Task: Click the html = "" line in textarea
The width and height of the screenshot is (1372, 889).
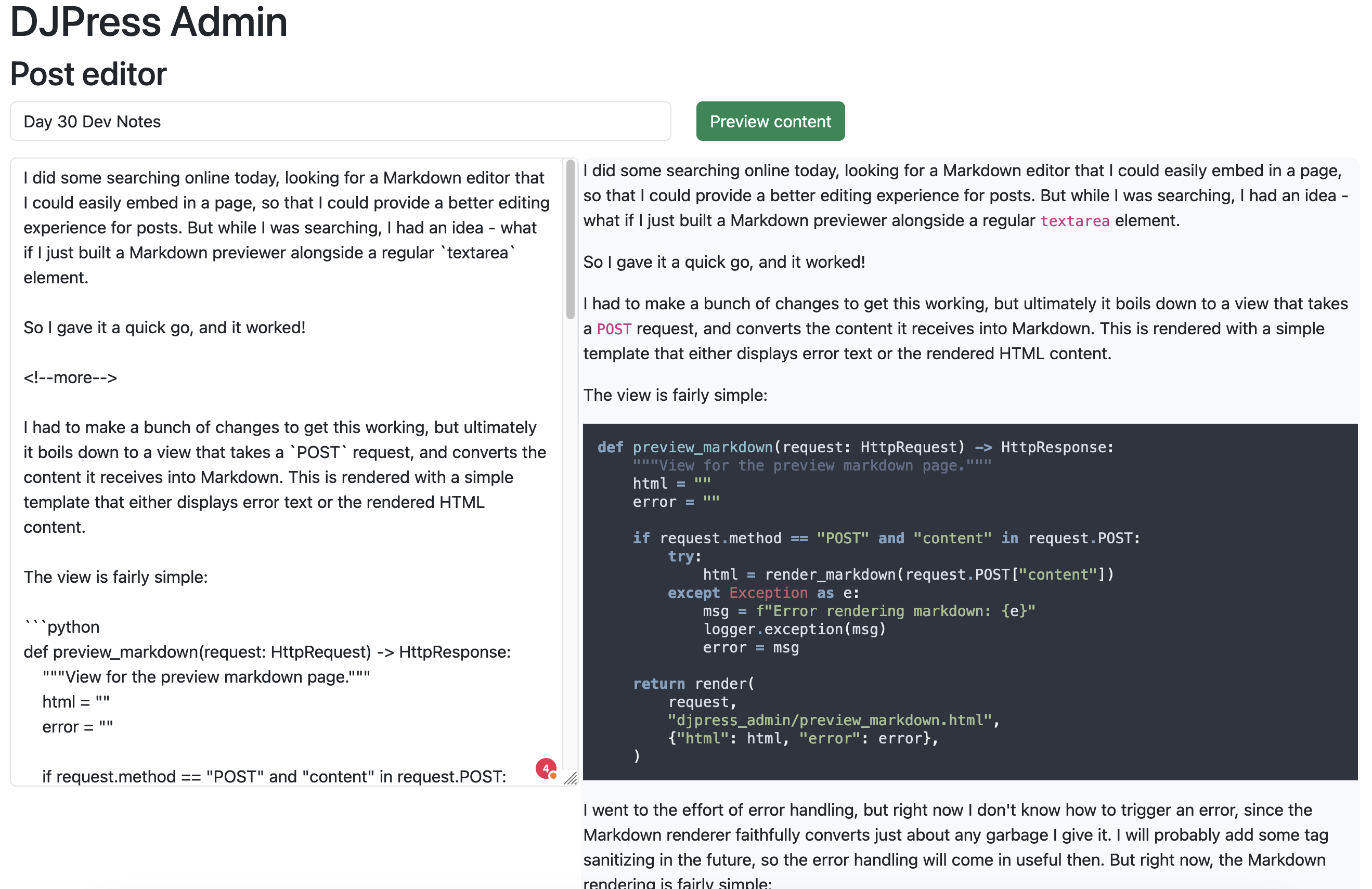Action: pos(76,702)
